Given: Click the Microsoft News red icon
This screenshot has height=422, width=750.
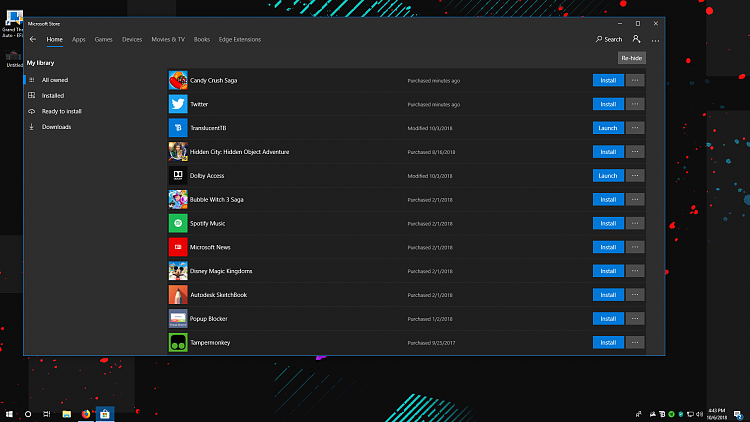Looking at the screenshot, I should (178, 247).
